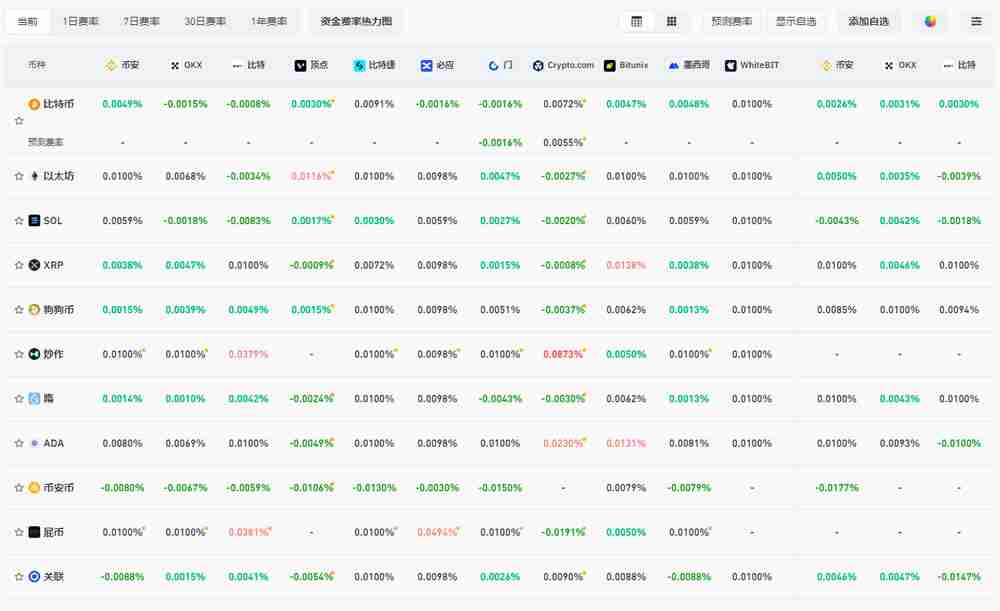
Task: Click the 添加自选 button
Action: 868,21
